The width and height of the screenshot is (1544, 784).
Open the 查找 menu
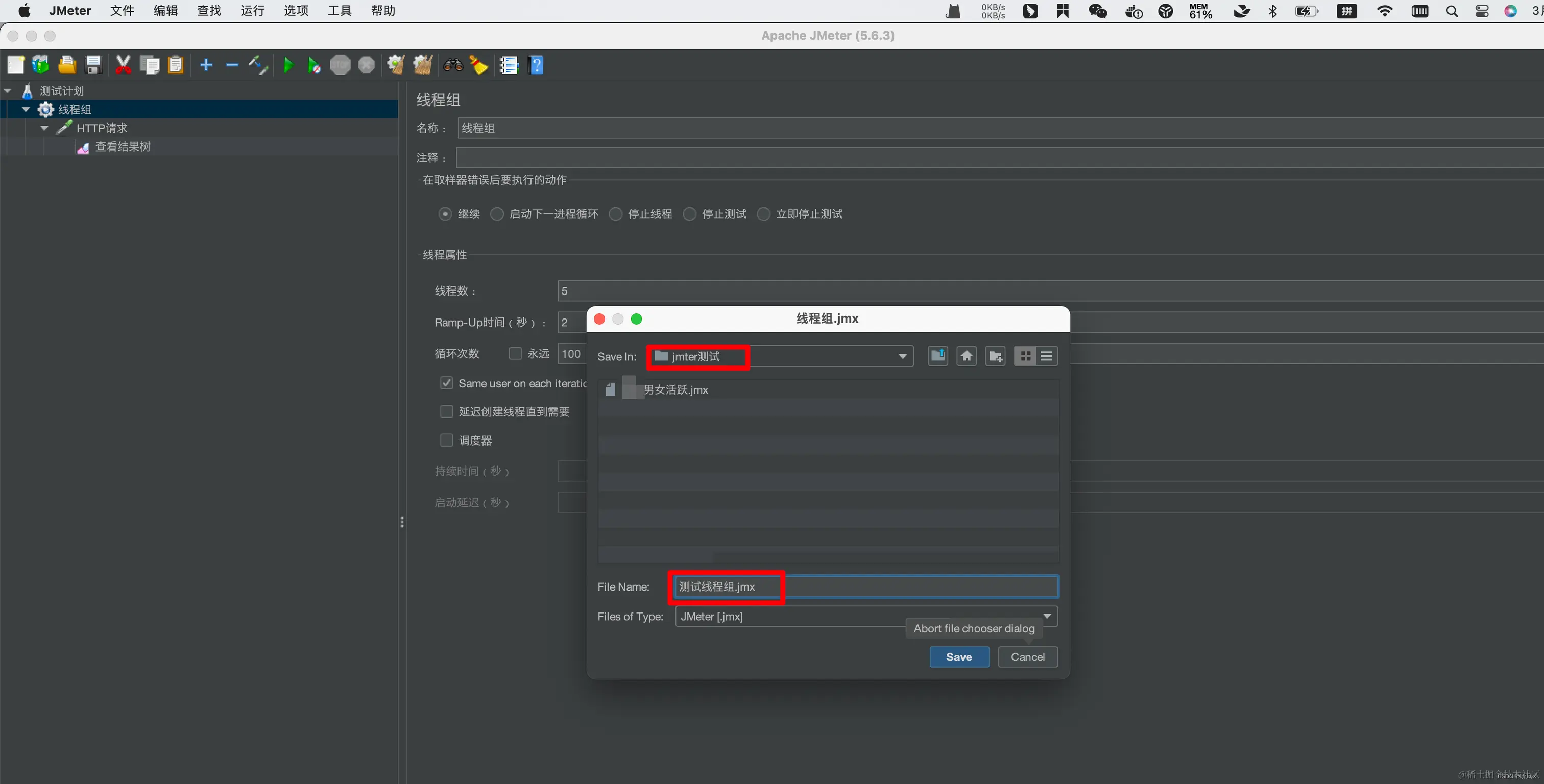tap(209, 11)
